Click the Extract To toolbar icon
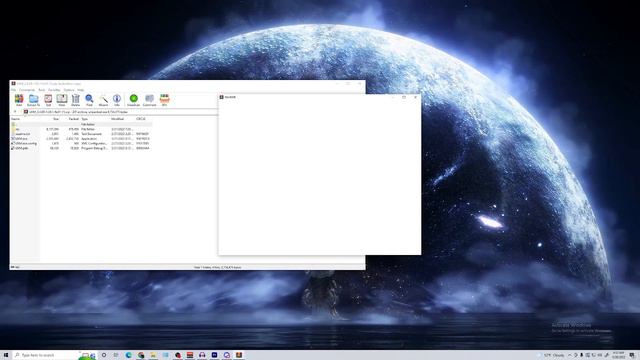Image resolution: width=640 pixels, height=360 pixels. tap(33, 100)
